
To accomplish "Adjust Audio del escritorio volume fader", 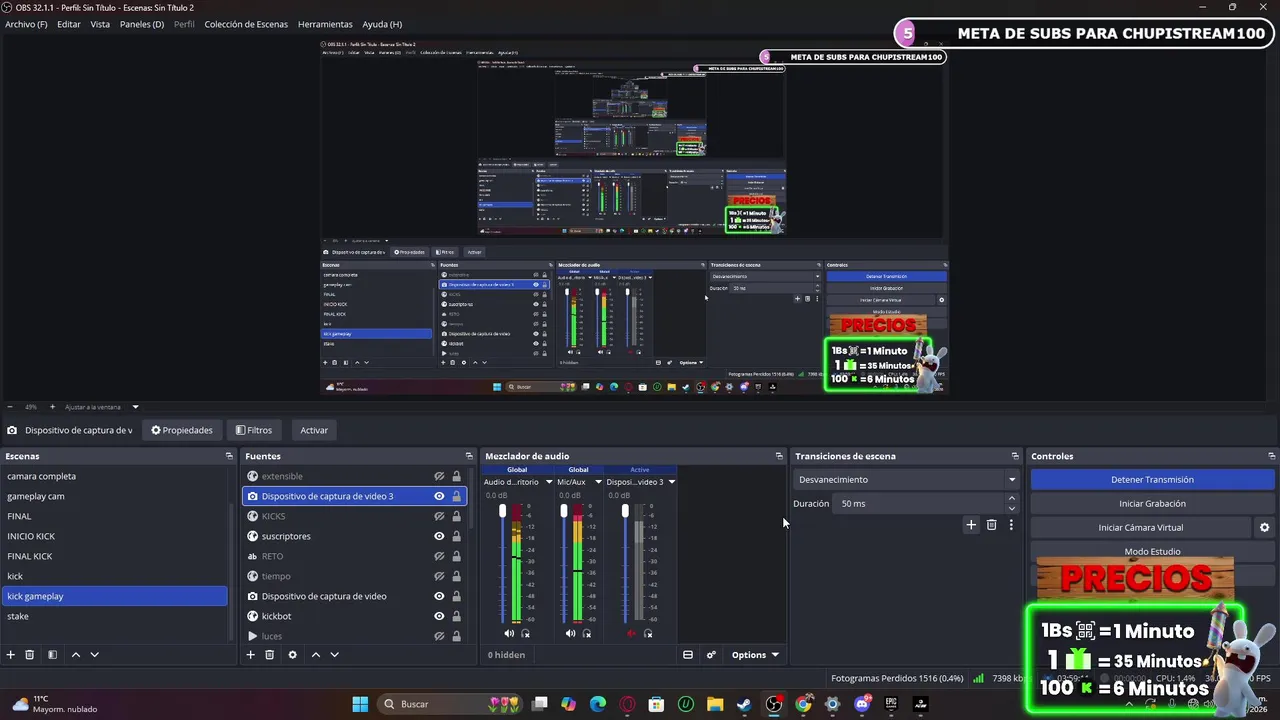I will pyautogui.click(x=502, y=512).
